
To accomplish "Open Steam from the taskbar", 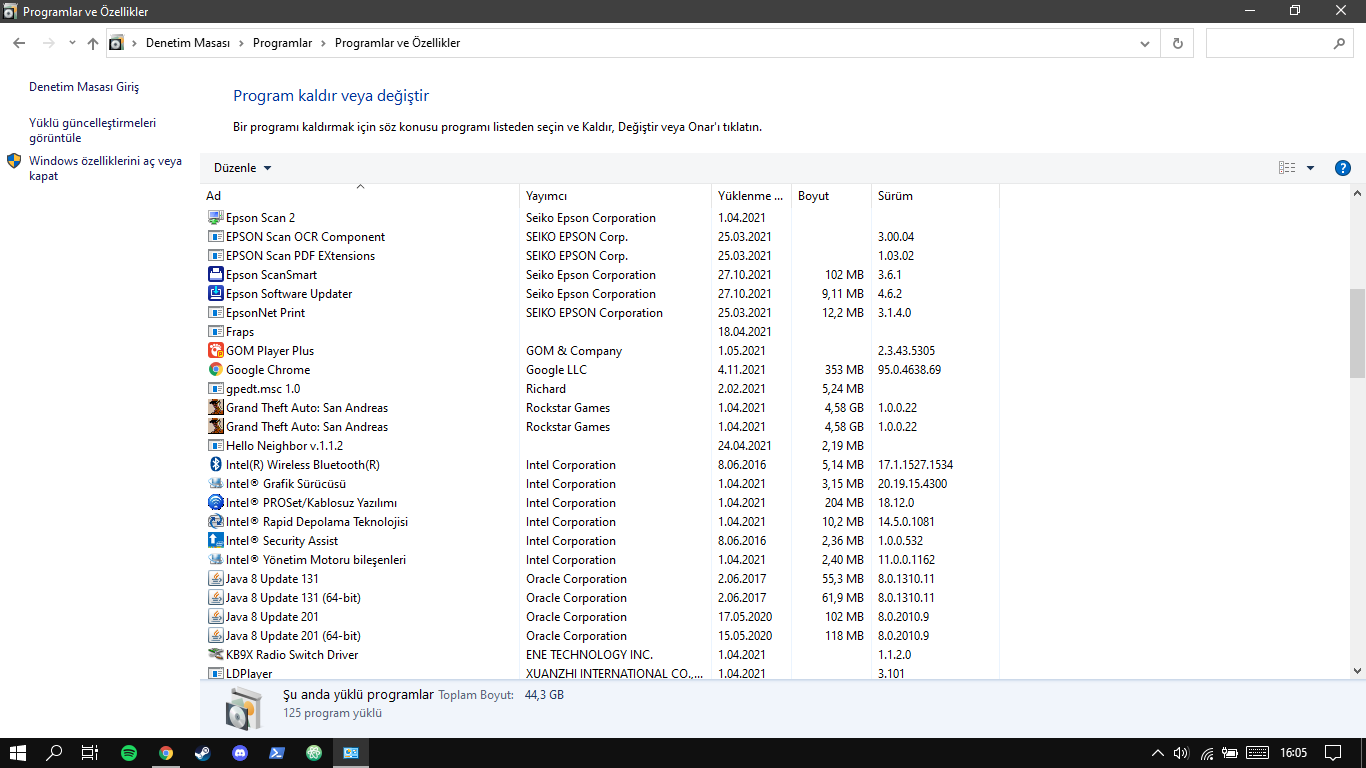I will (203, 753).
